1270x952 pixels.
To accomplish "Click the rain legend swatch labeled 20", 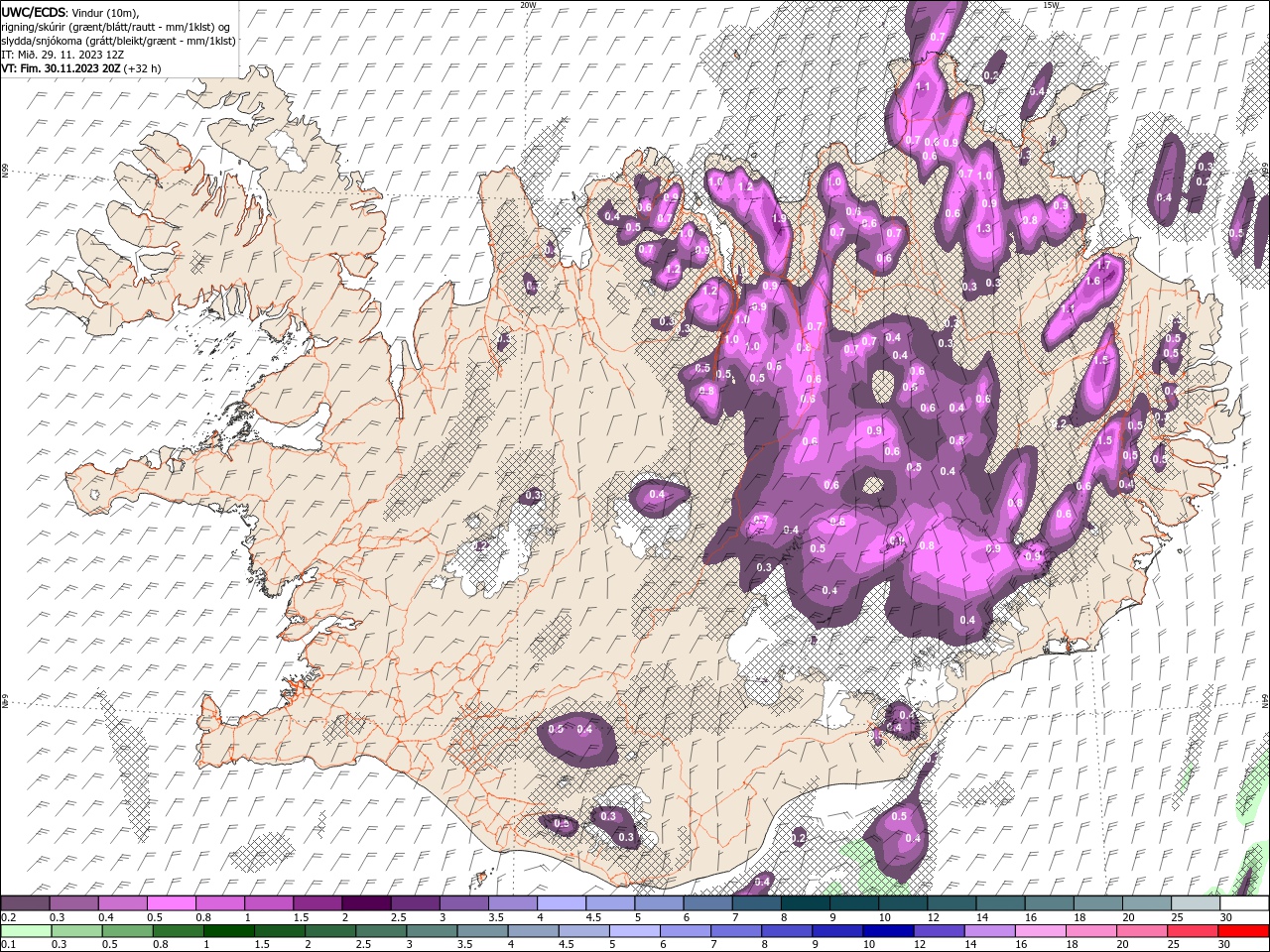I will [1141, 931].
